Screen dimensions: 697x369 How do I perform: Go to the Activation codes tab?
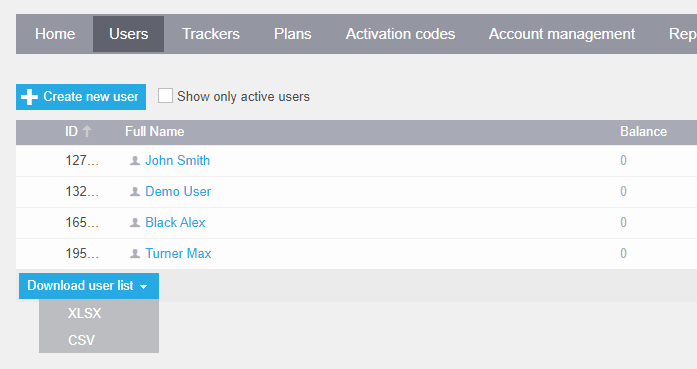click(401, 34)
